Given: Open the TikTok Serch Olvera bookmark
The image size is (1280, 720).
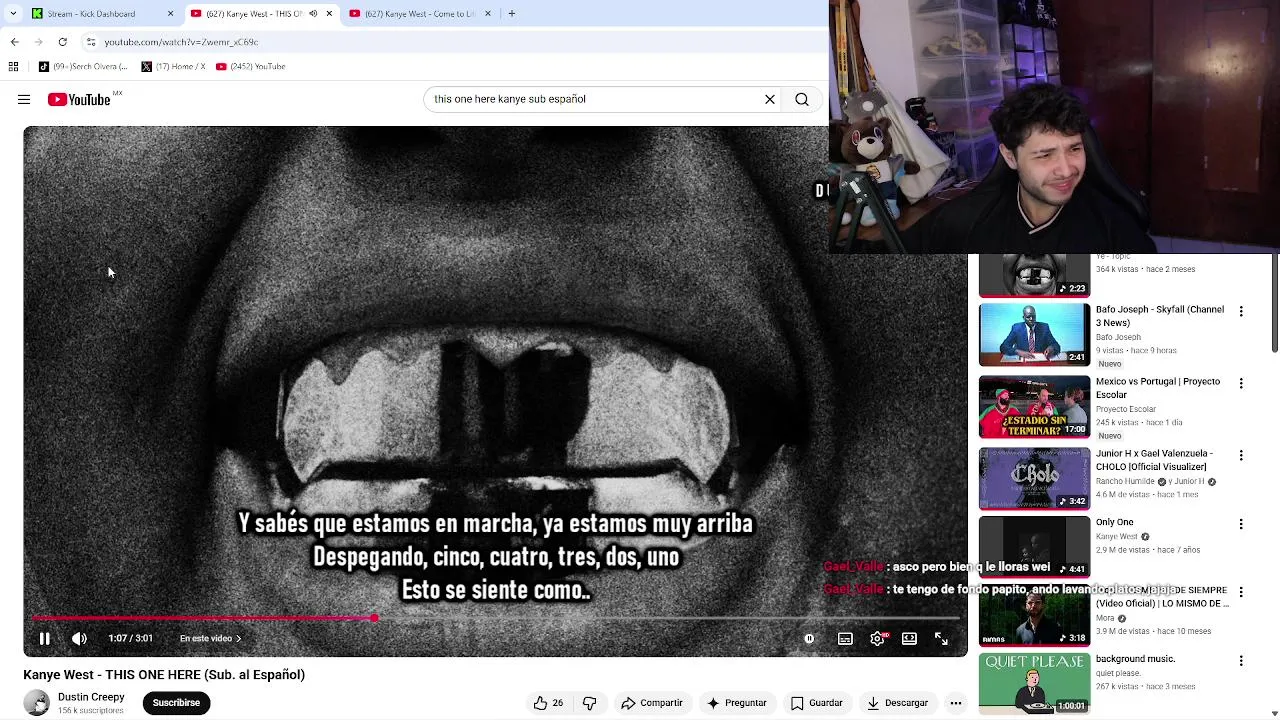Looking at the screenshot, I should click(x=83, y=66).
